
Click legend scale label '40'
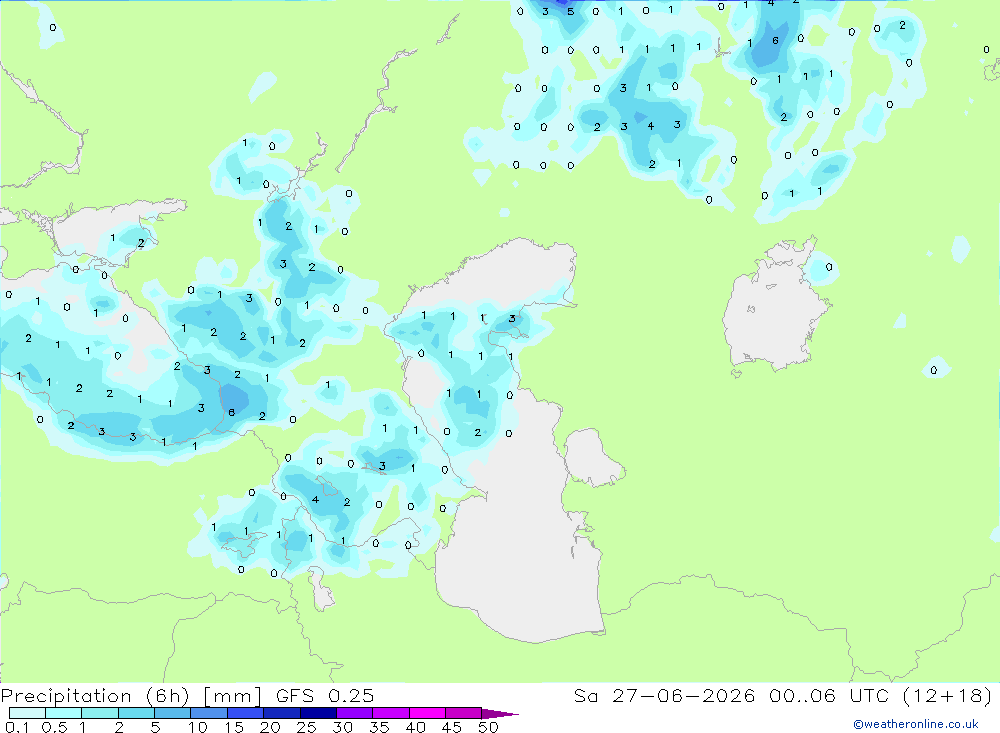(415, 727)
